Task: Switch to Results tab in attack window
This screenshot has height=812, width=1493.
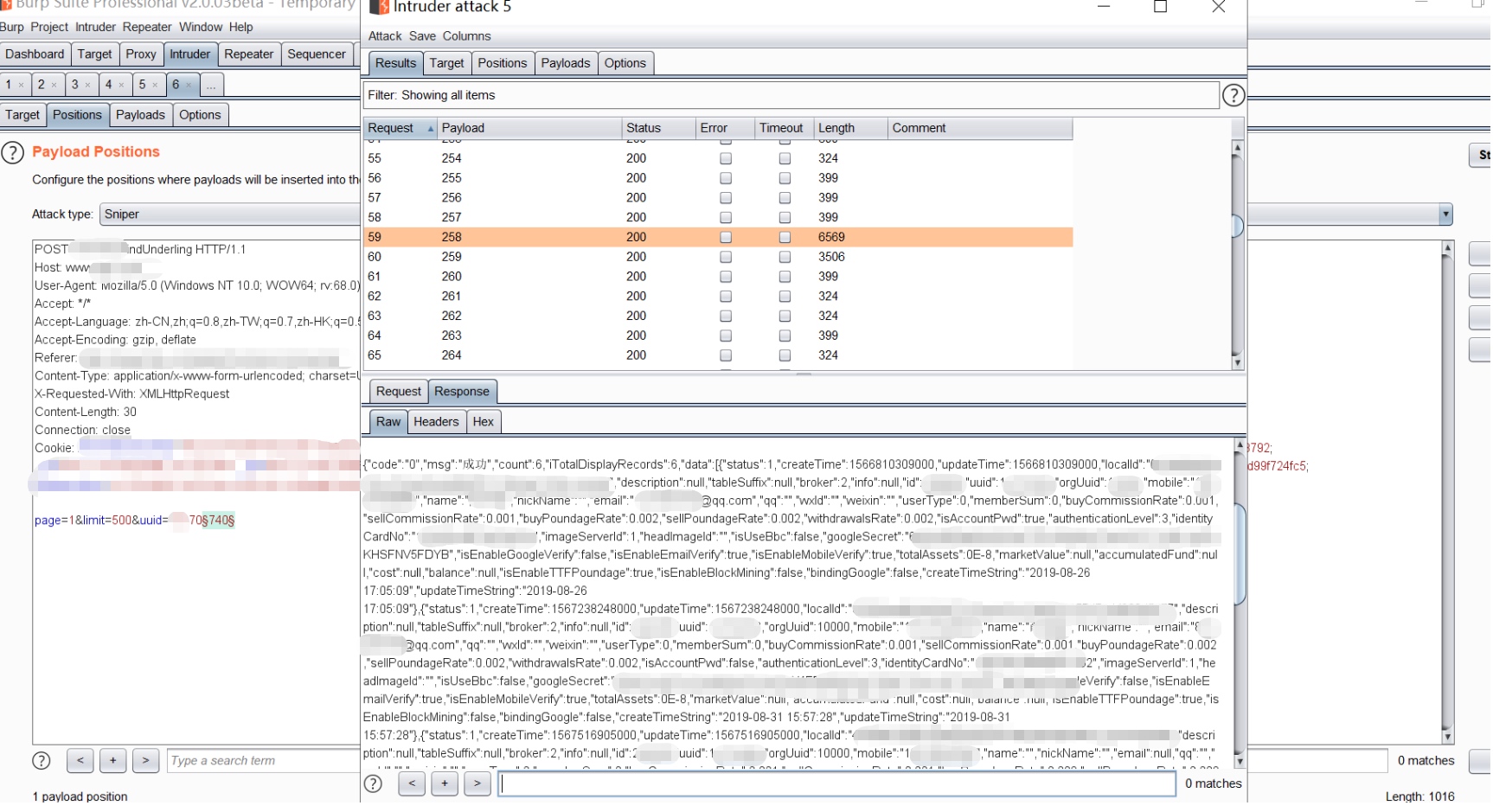Action: (395, 63)
